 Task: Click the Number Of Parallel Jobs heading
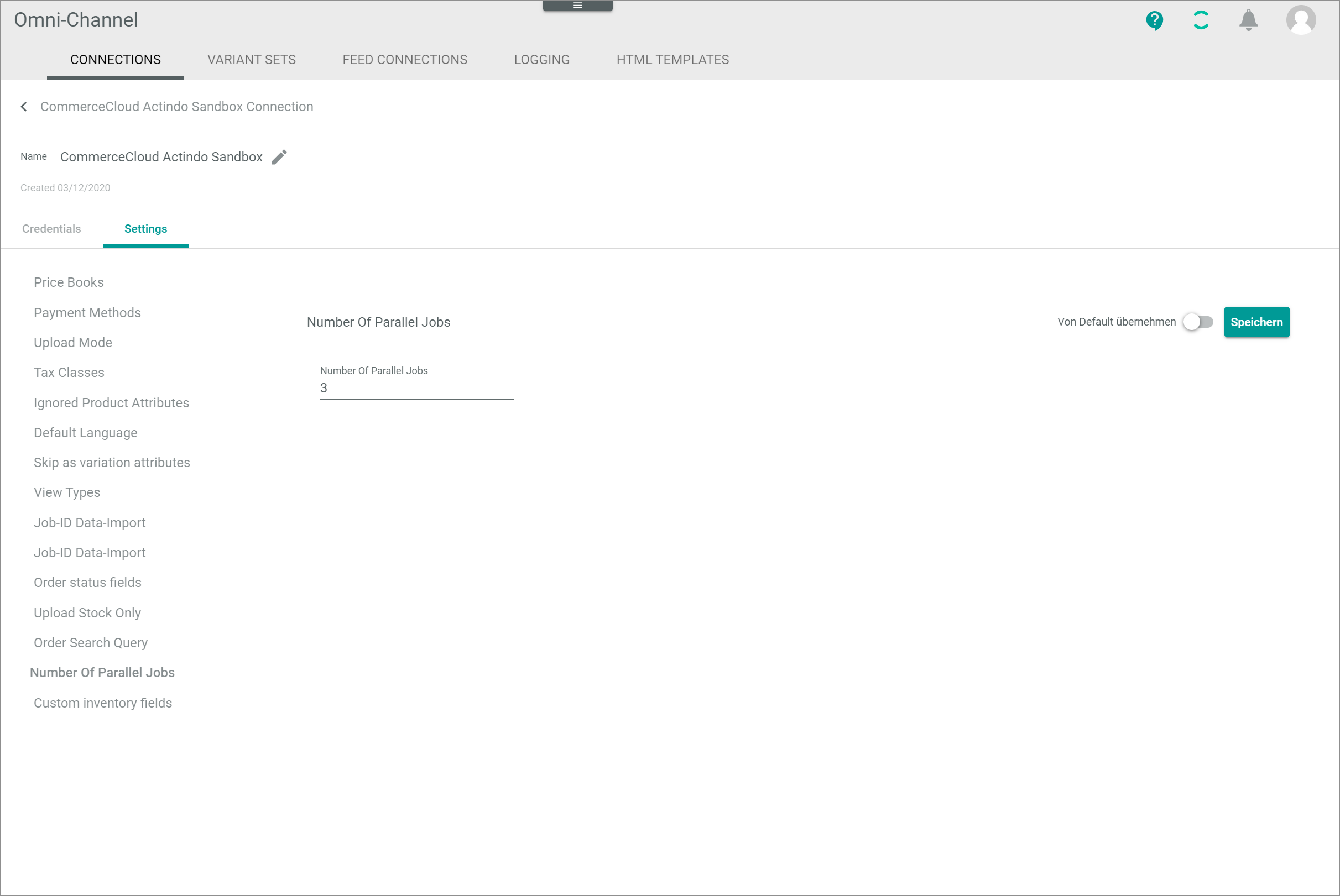378,322
